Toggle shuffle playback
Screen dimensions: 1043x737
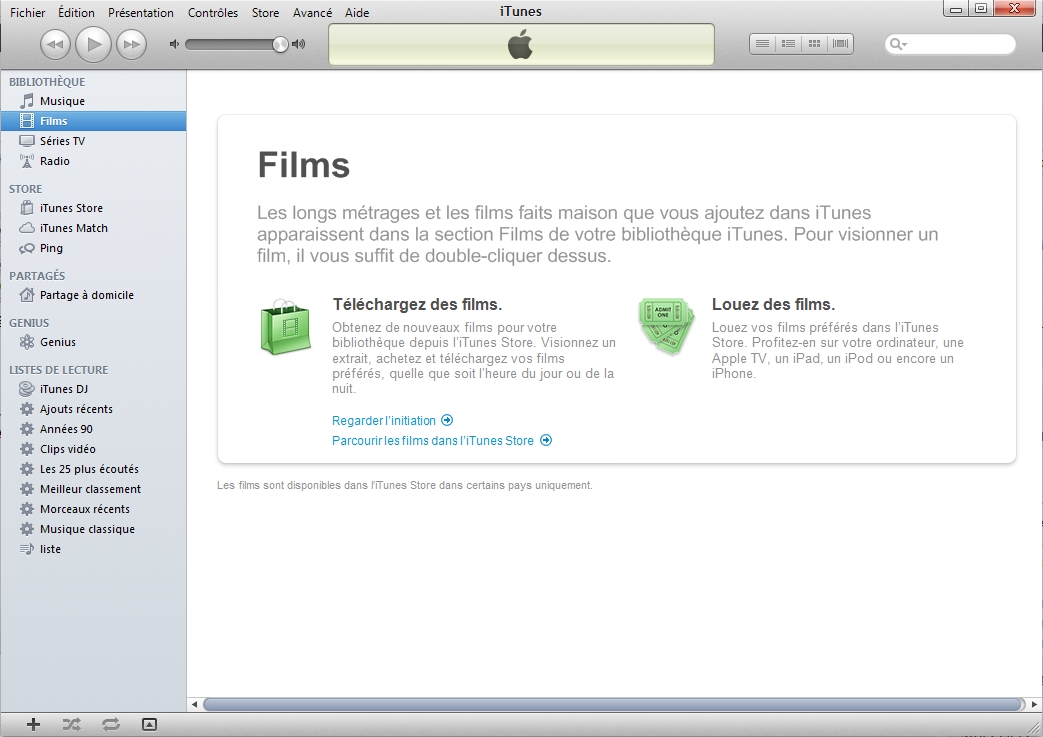click(x=71, y=724)
